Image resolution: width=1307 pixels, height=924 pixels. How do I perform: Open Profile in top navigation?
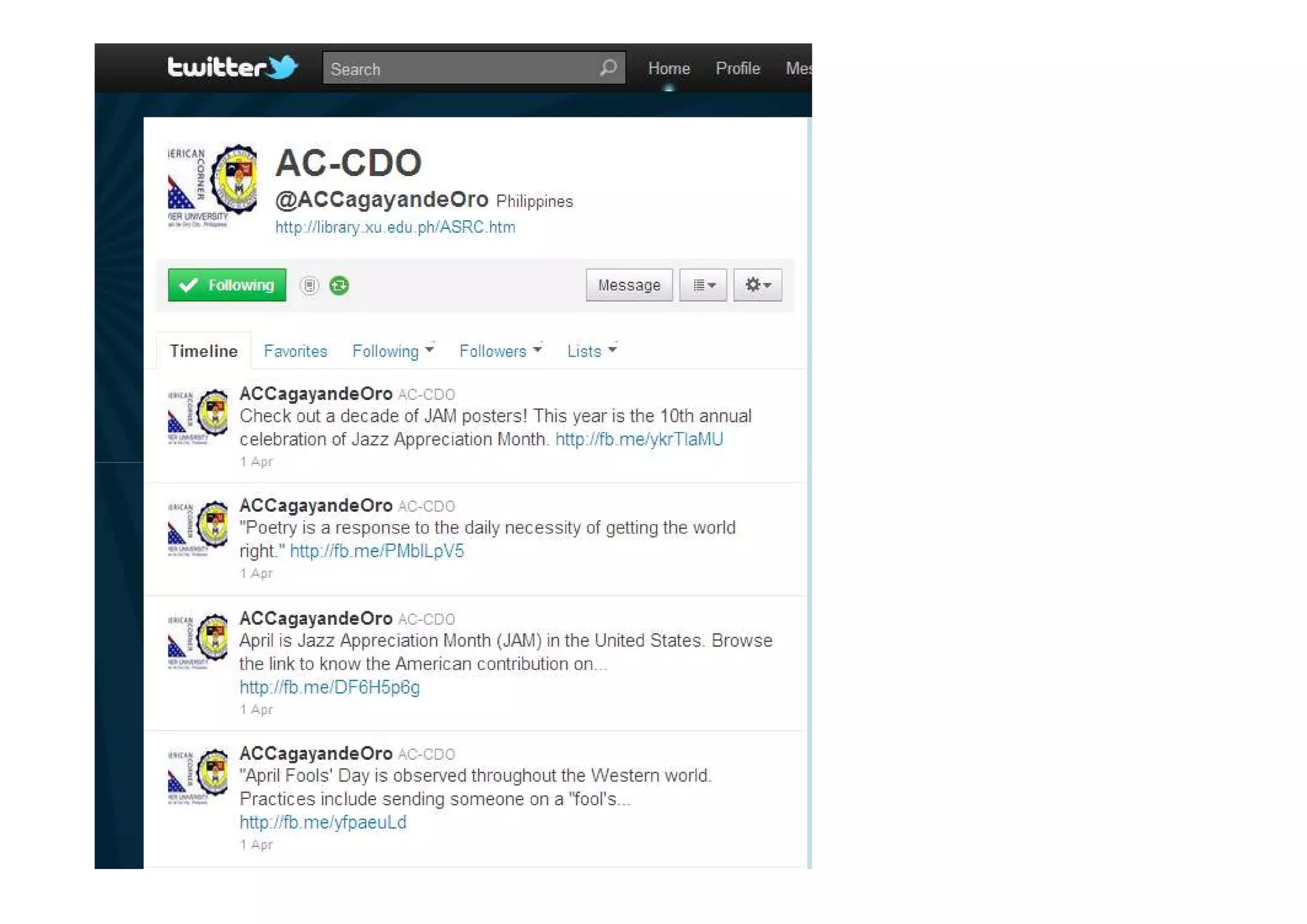pyautogui.click(x=738, y=69)
